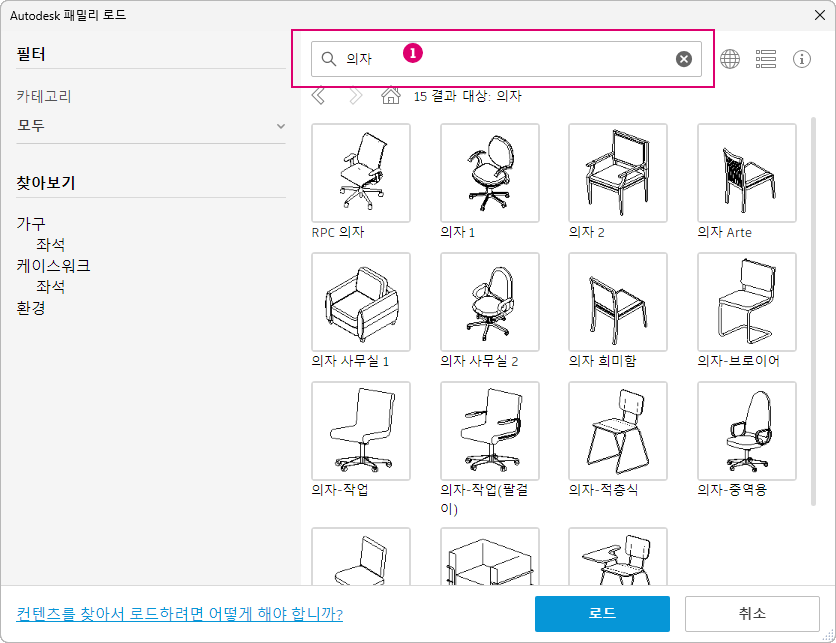Click the 의자 Arte label text
Image resolution: width=836 pixels, height=643 pixels.
tap(725, 232)
